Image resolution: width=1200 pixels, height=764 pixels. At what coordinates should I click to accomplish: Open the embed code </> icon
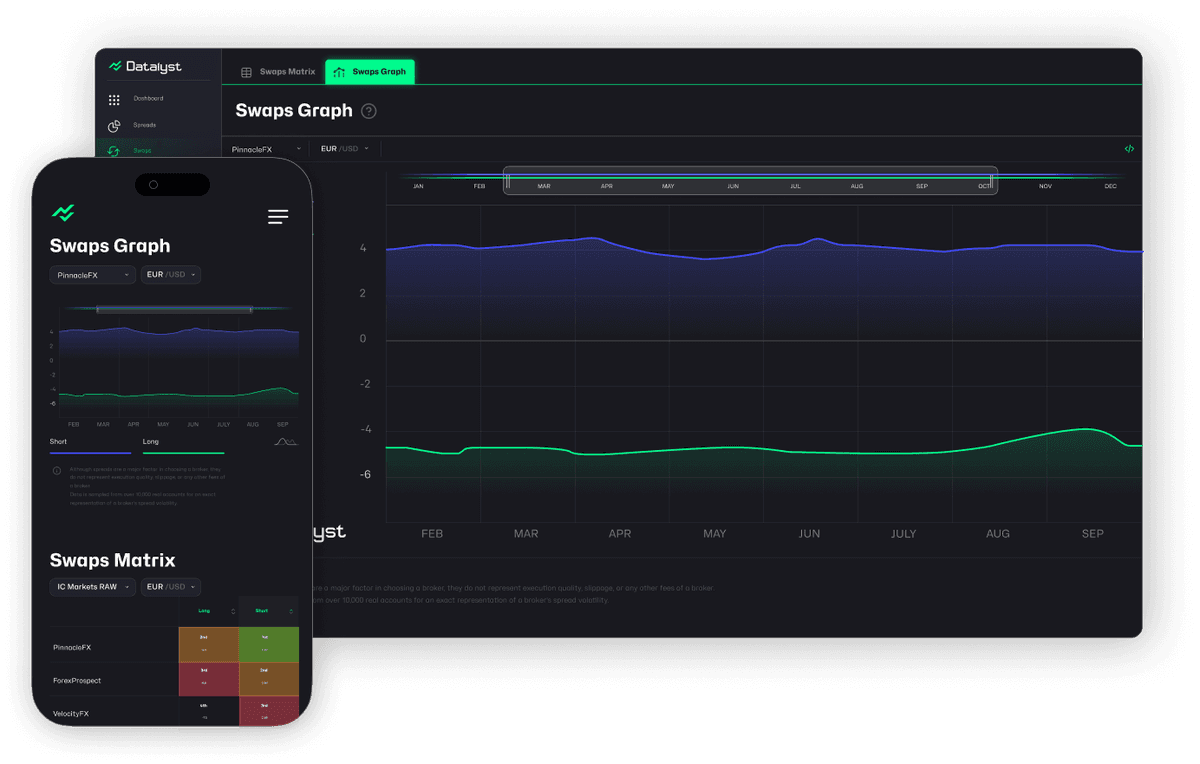pos(1129,148)
